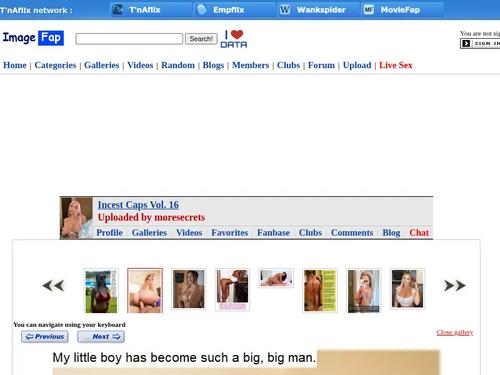
Task: Click the double left arrow in thumbnail strip
Action: pyautogui.click(x=53, y=286)
